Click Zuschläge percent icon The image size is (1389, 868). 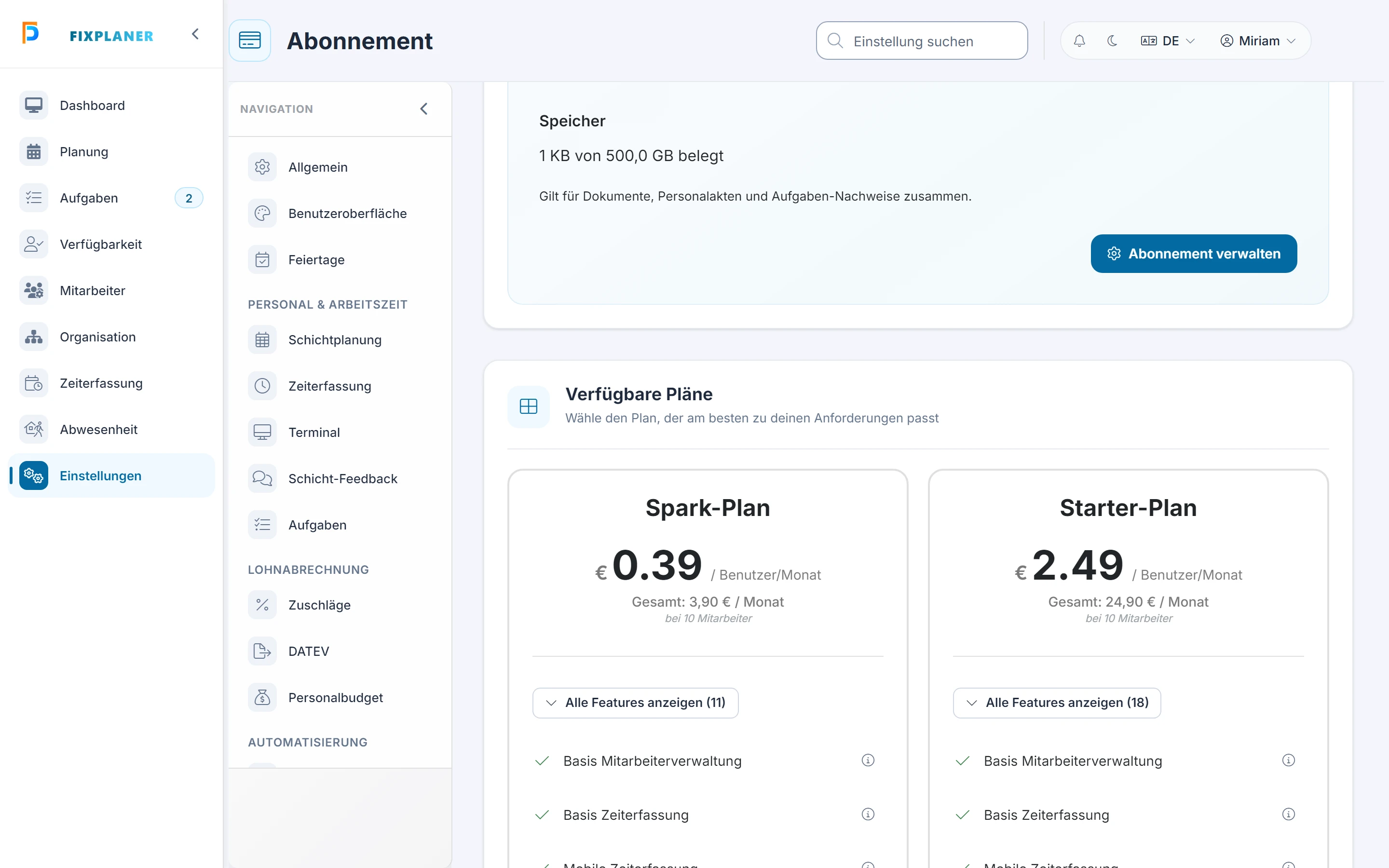point(262,605)
